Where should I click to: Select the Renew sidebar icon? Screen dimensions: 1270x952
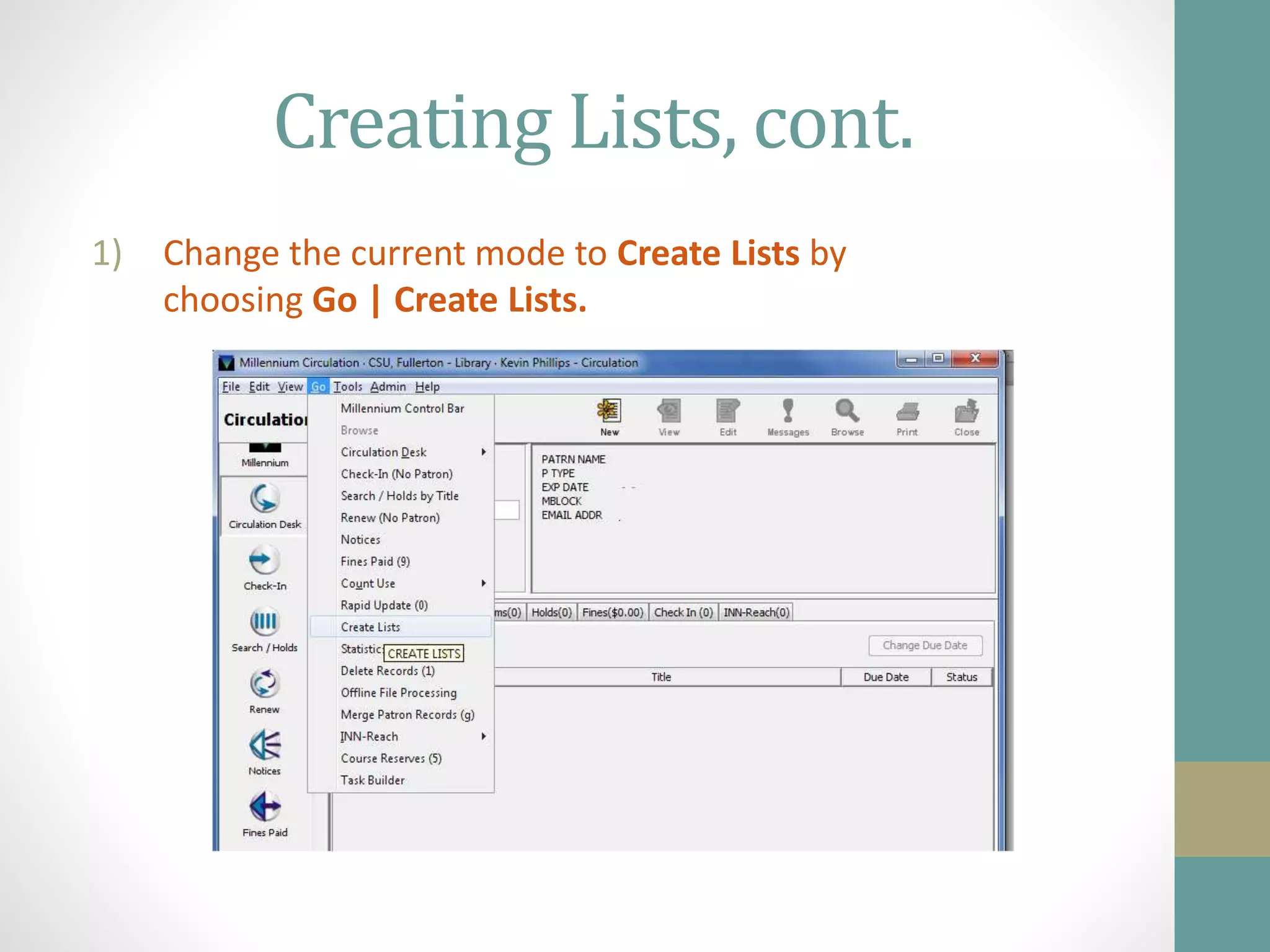(265, 691)
